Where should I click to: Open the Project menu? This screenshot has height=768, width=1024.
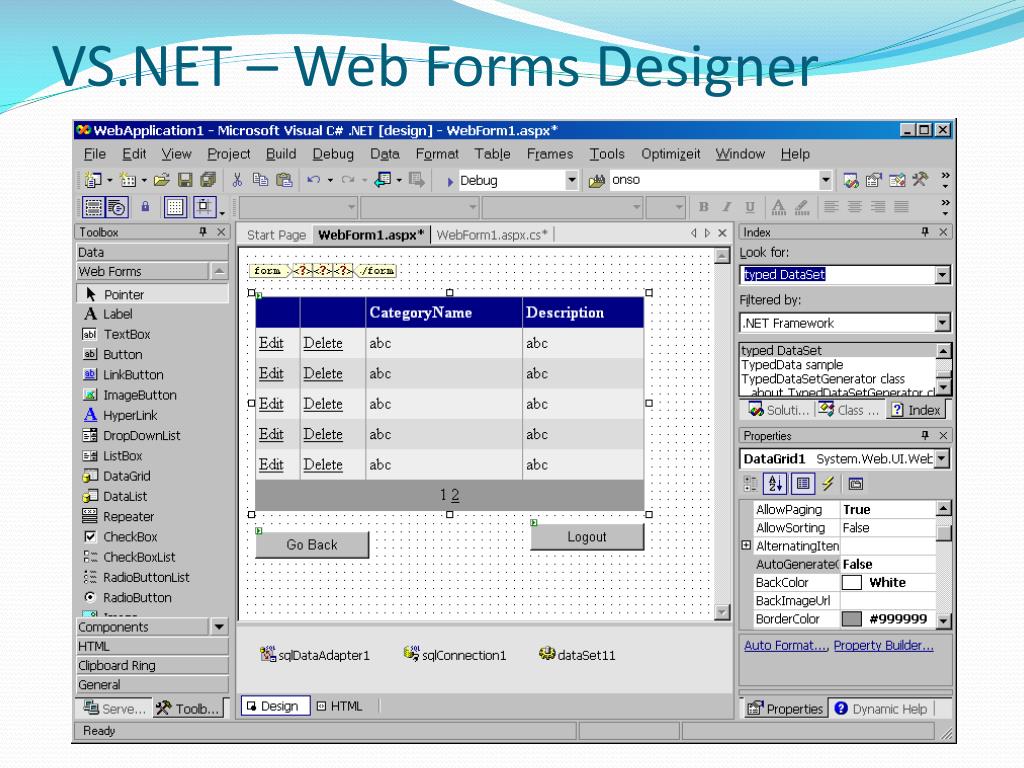pyautogui.click(x=229, y=154)
